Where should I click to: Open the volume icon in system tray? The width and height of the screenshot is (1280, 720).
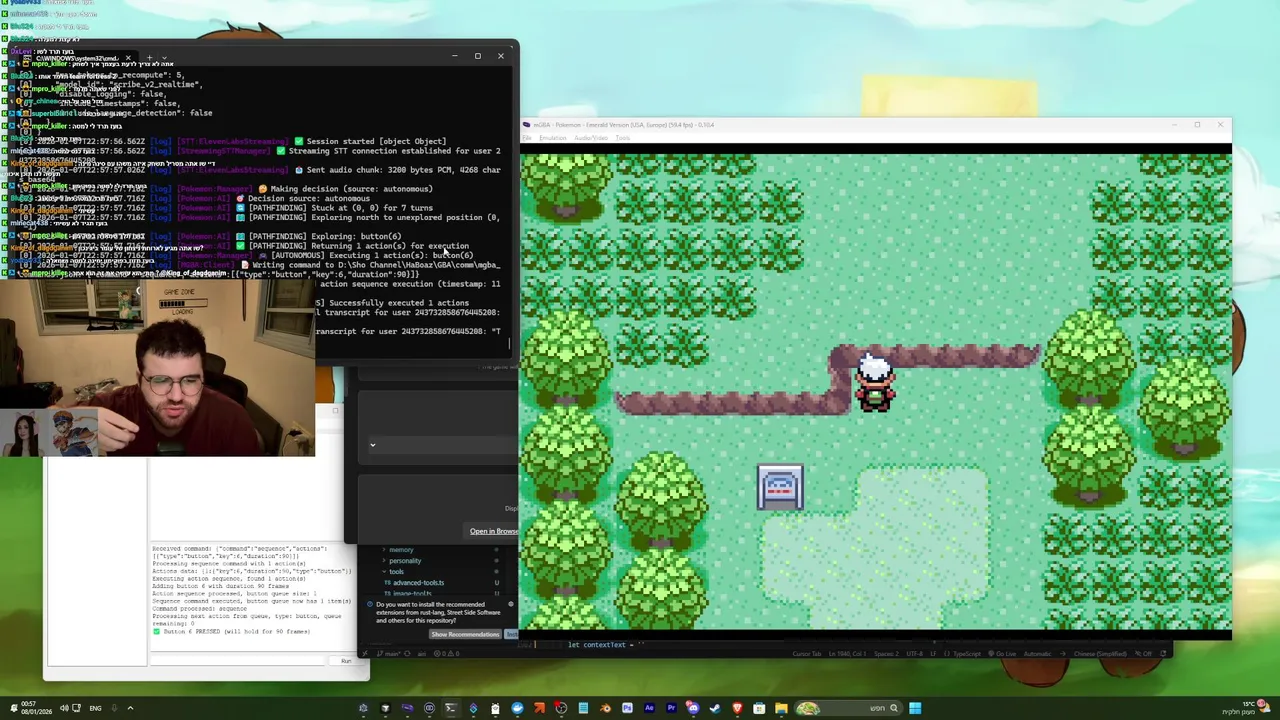[x=64, y=708]
